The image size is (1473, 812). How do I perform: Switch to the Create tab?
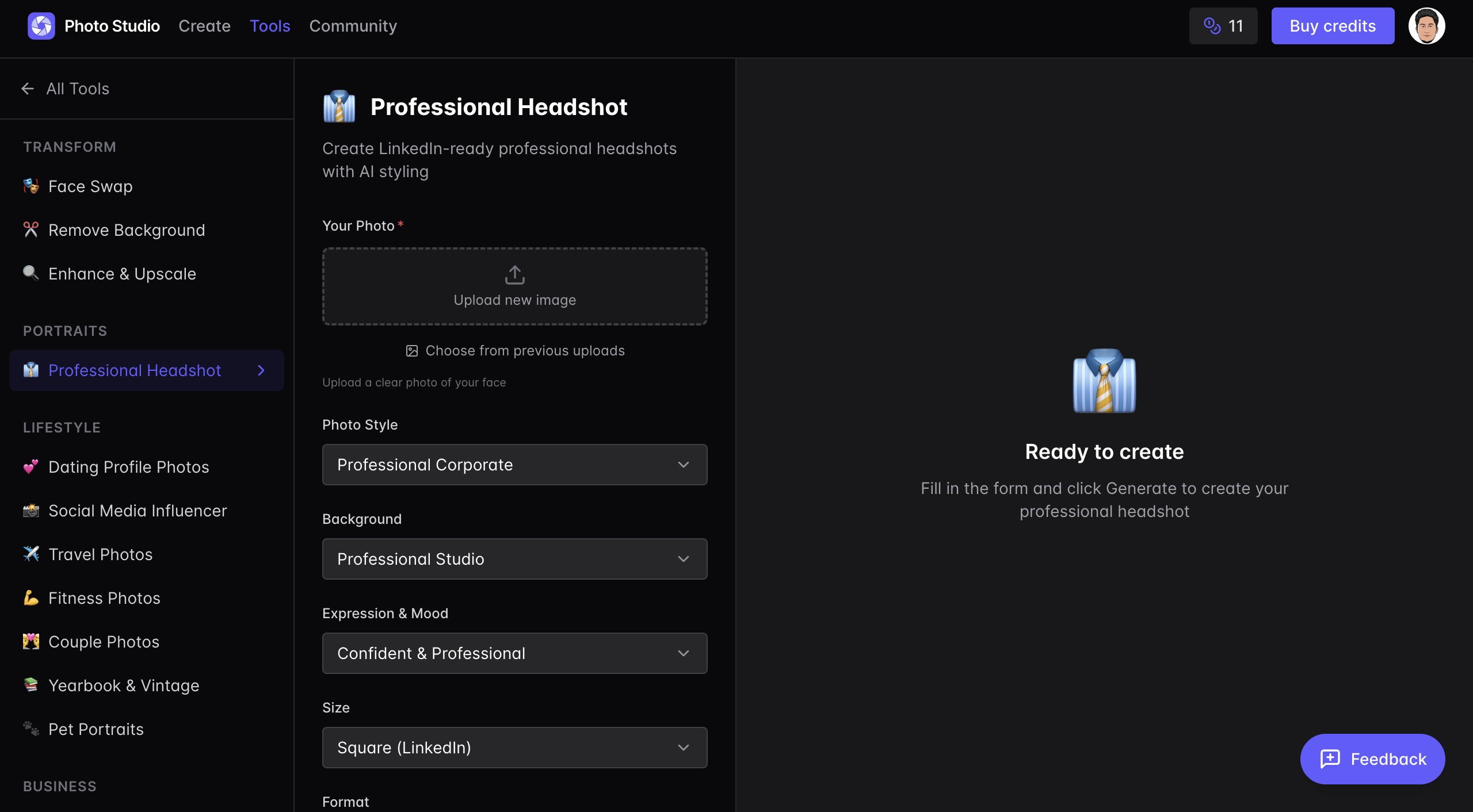(204, 26)
